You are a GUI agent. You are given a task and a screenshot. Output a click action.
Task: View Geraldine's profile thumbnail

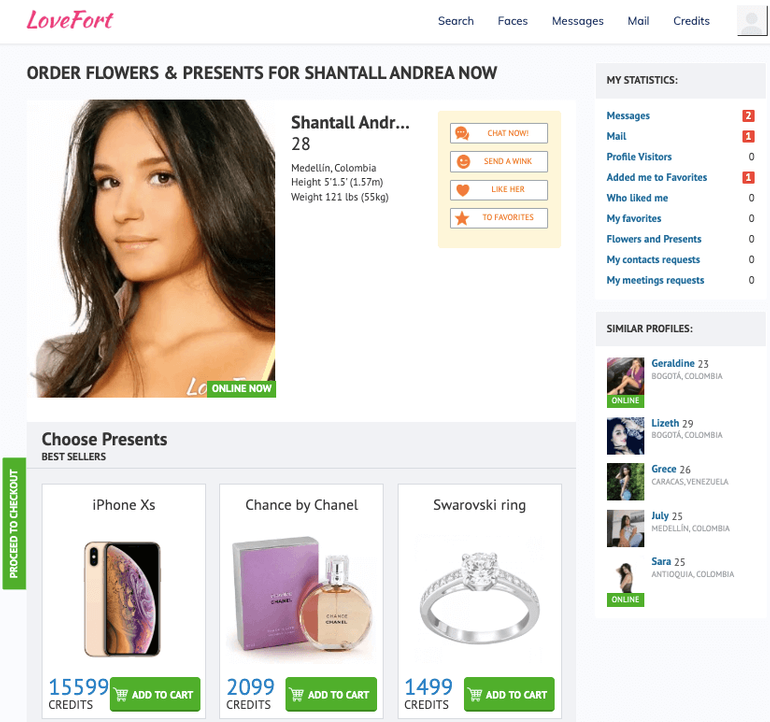(x=625, y=382)
